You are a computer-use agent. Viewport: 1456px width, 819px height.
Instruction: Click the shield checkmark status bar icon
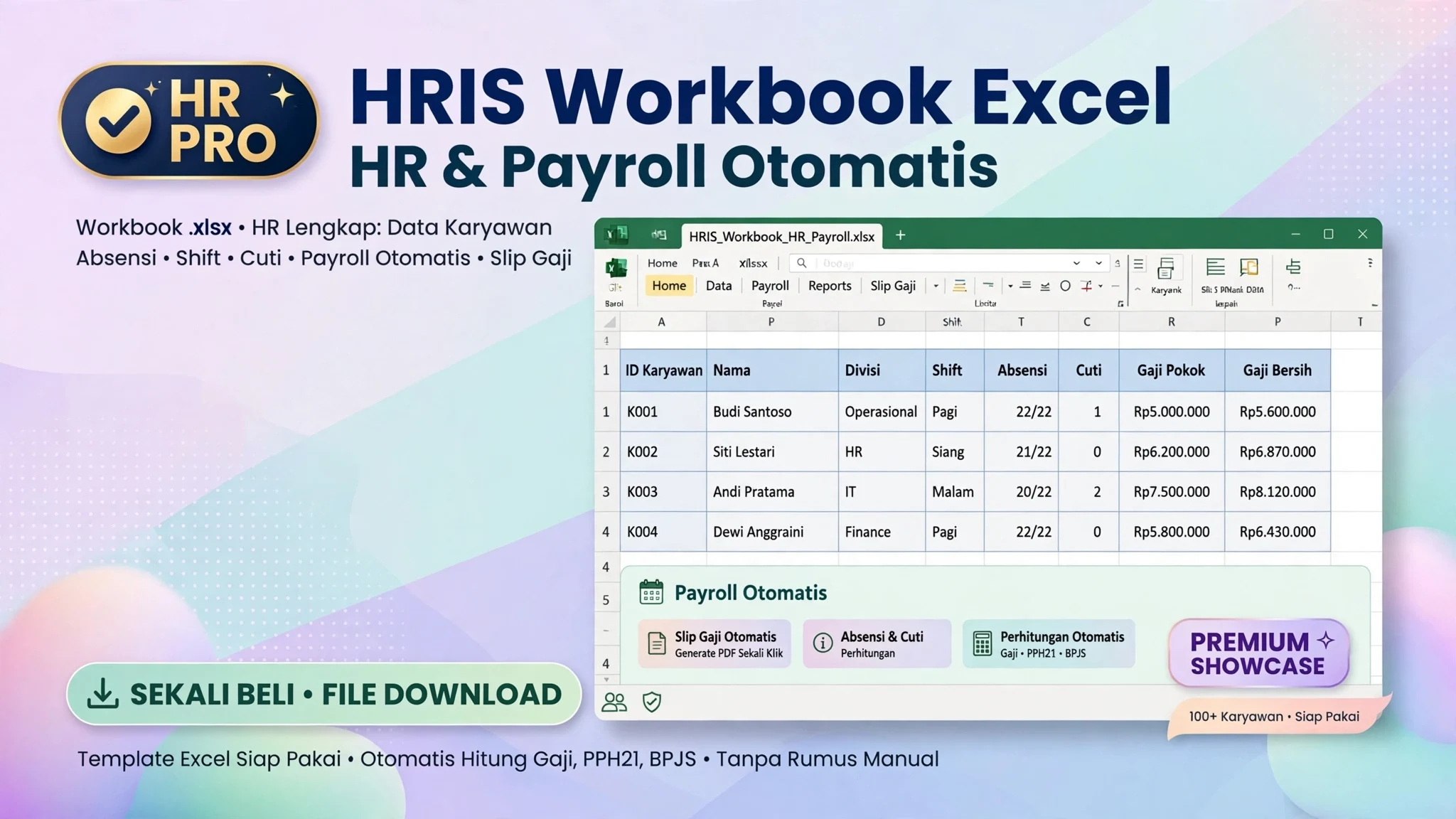coord(652,702)
